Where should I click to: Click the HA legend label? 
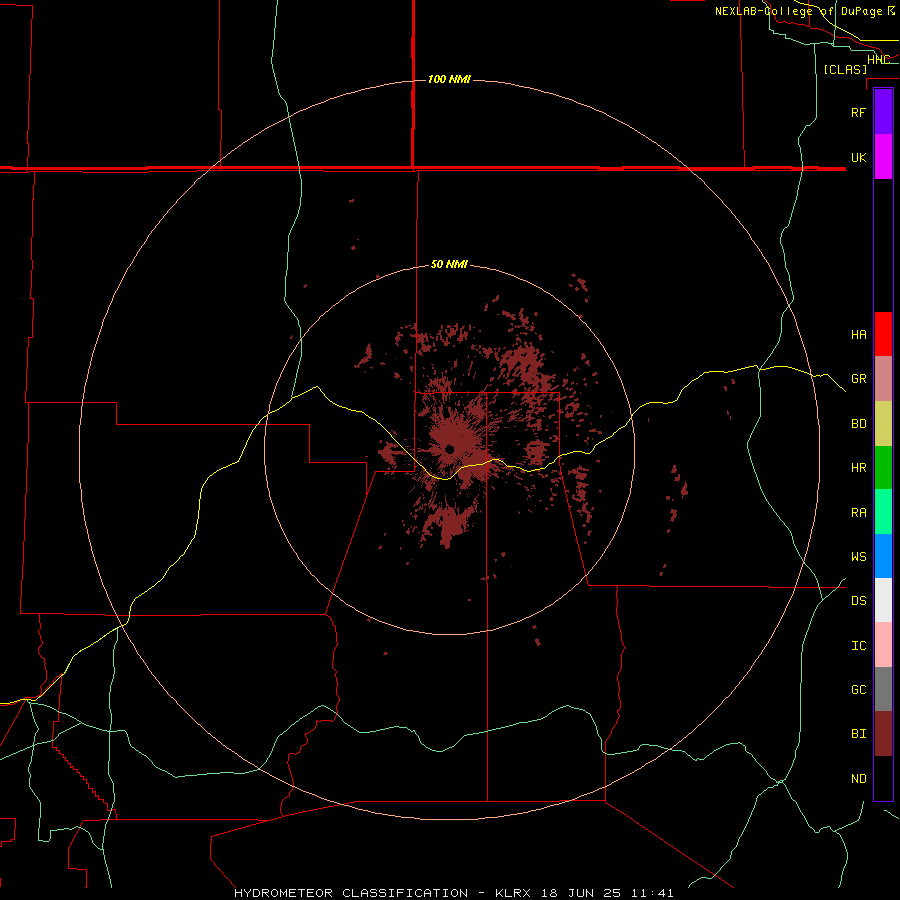click(858, 334)
